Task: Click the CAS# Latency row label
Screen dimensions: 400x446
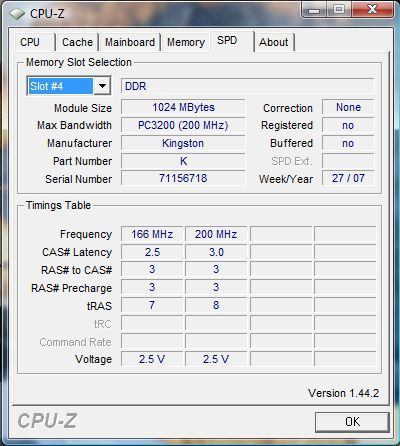Action: point(77,252)
